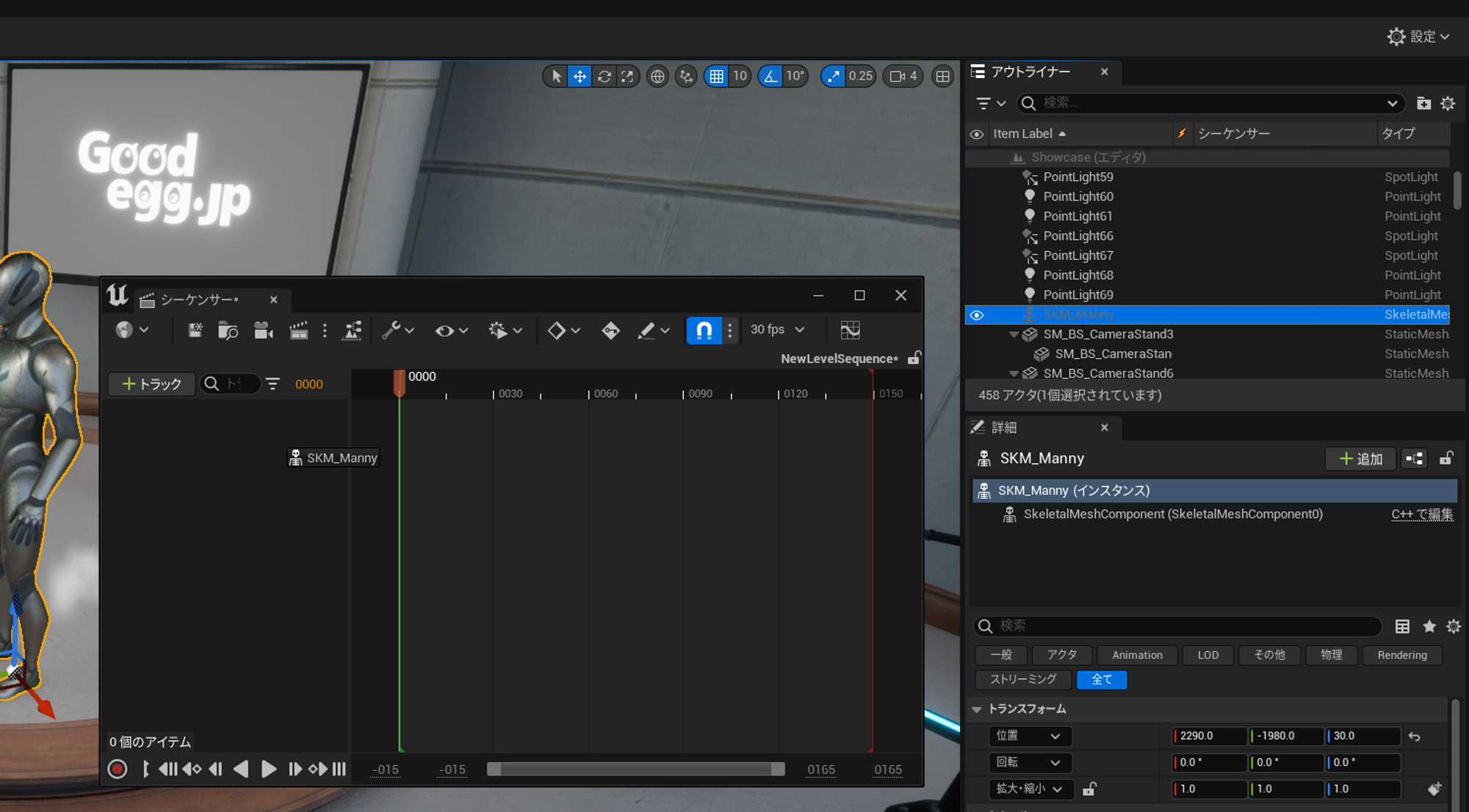The height and width of the screenshot is (812, 1469).
Task: Toggle grid snapping icon in viewport
Action: (x=716, y=76)
